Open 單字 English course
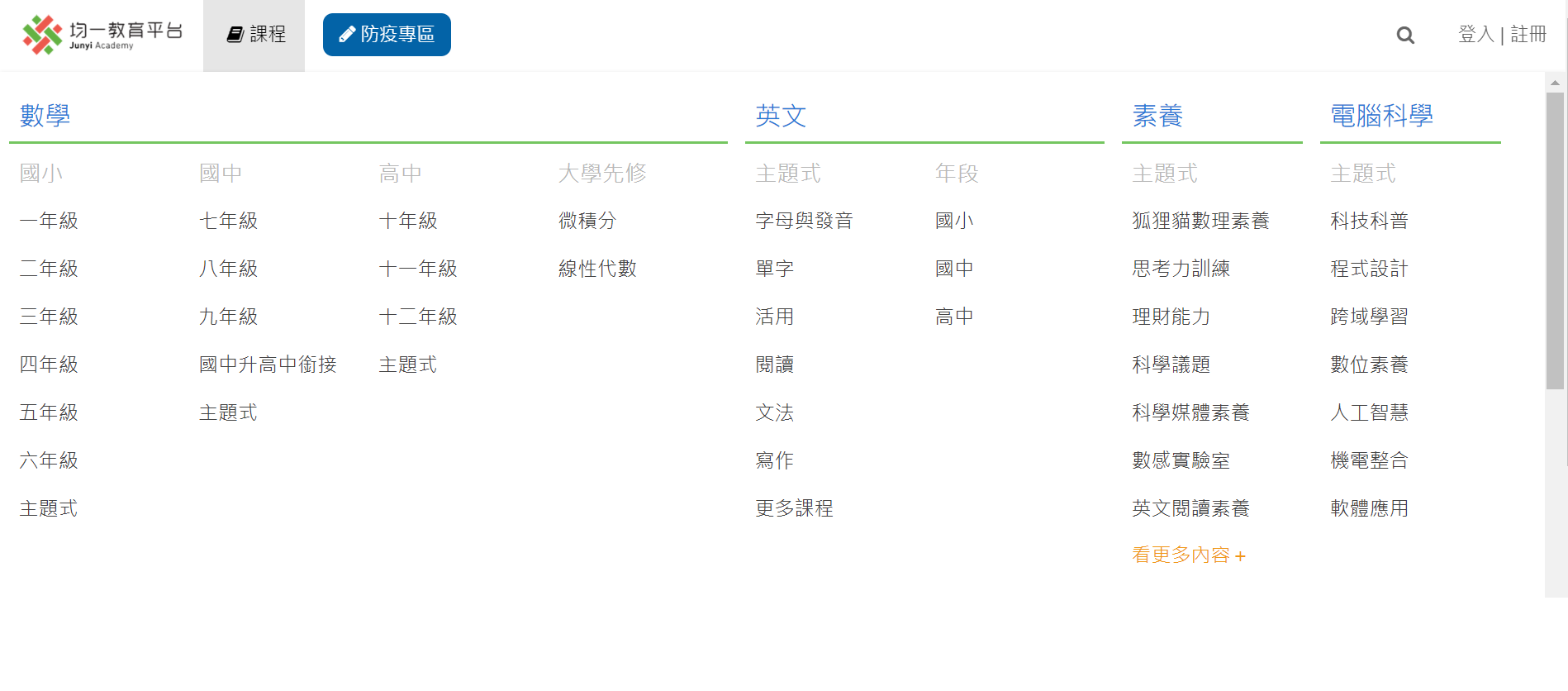The height and width of the screenshot is (691, 1568). [775, 269]
